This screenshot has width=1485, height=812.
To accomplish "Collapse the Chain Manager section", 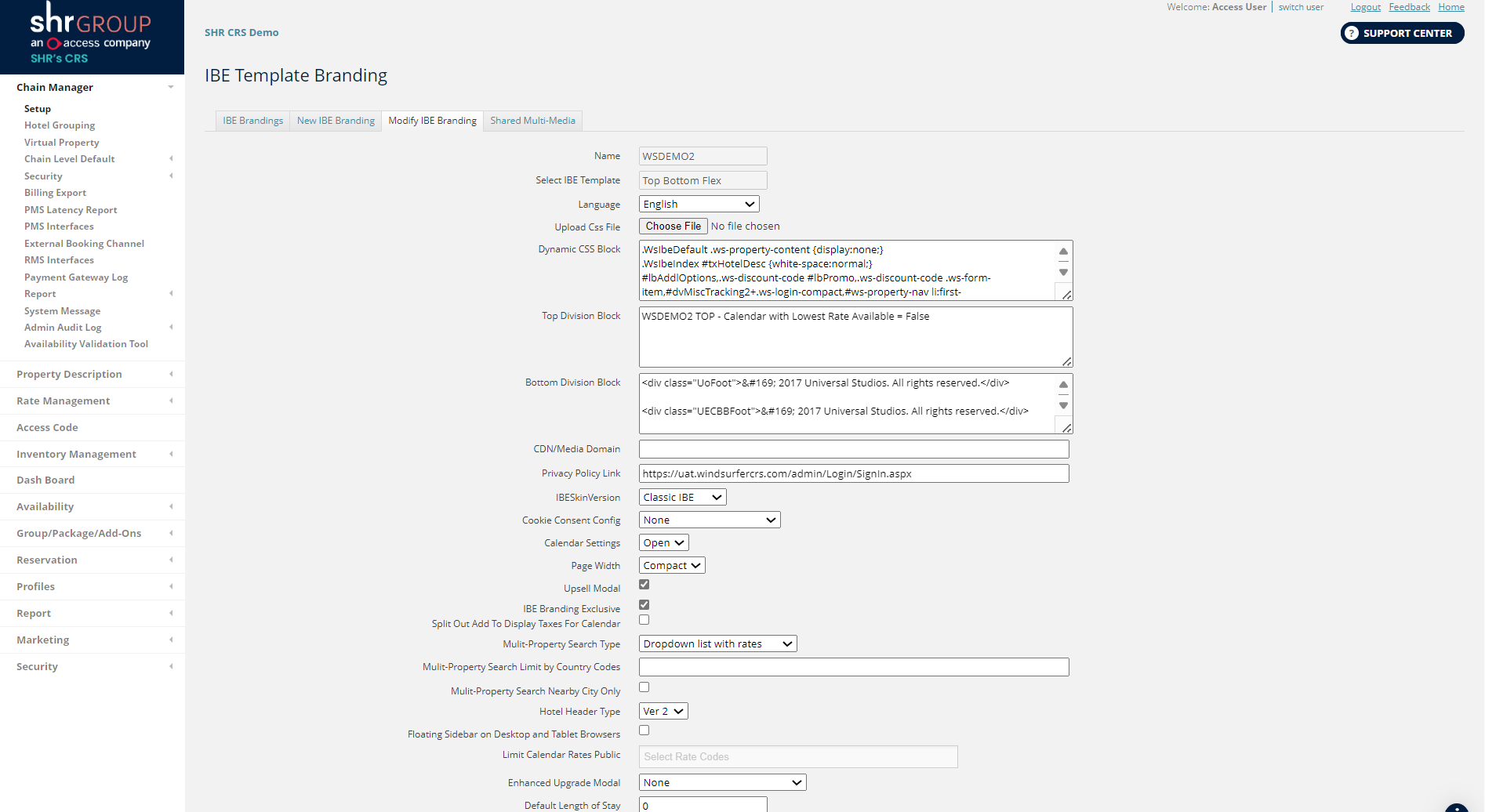I will pyautogui.click(x=93, y=87).
